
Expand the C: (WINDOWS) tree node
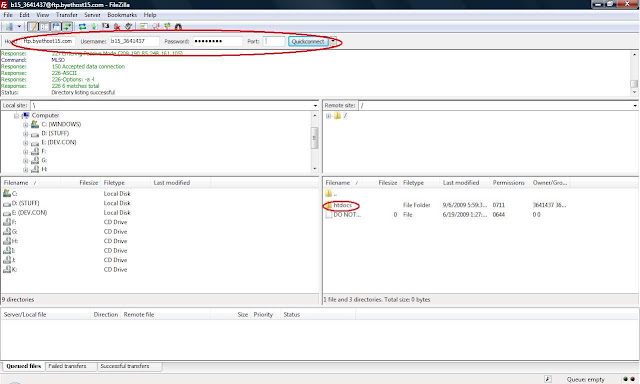25,125
